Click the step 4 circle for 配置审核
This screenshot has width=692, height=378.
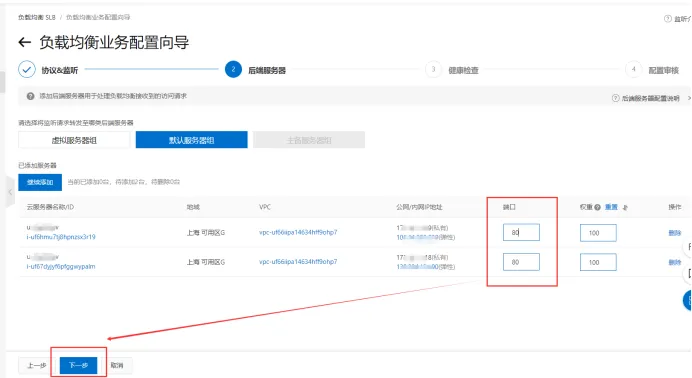pos(633,69)
